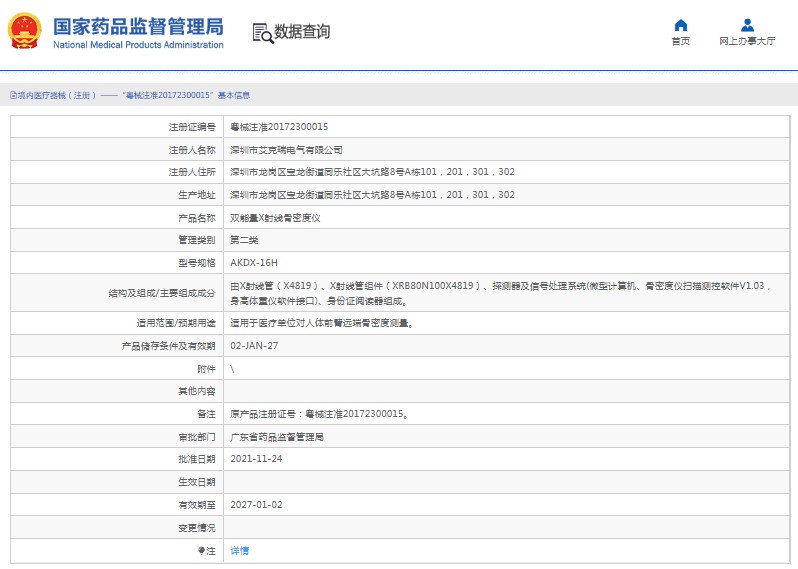Open the 详情 details link
This screenshot has height=569, width=798.
(x=240, y=551)
